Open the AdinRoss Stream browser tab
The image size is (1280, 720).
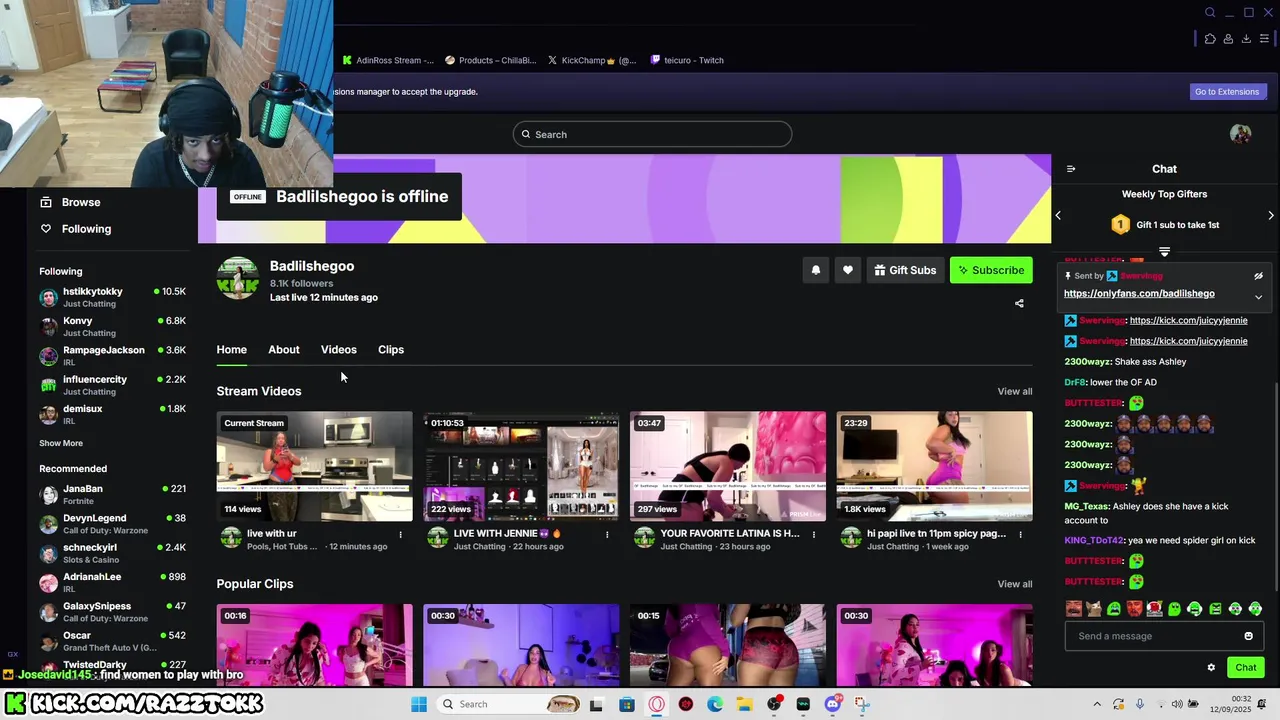(x=388, y=60)
